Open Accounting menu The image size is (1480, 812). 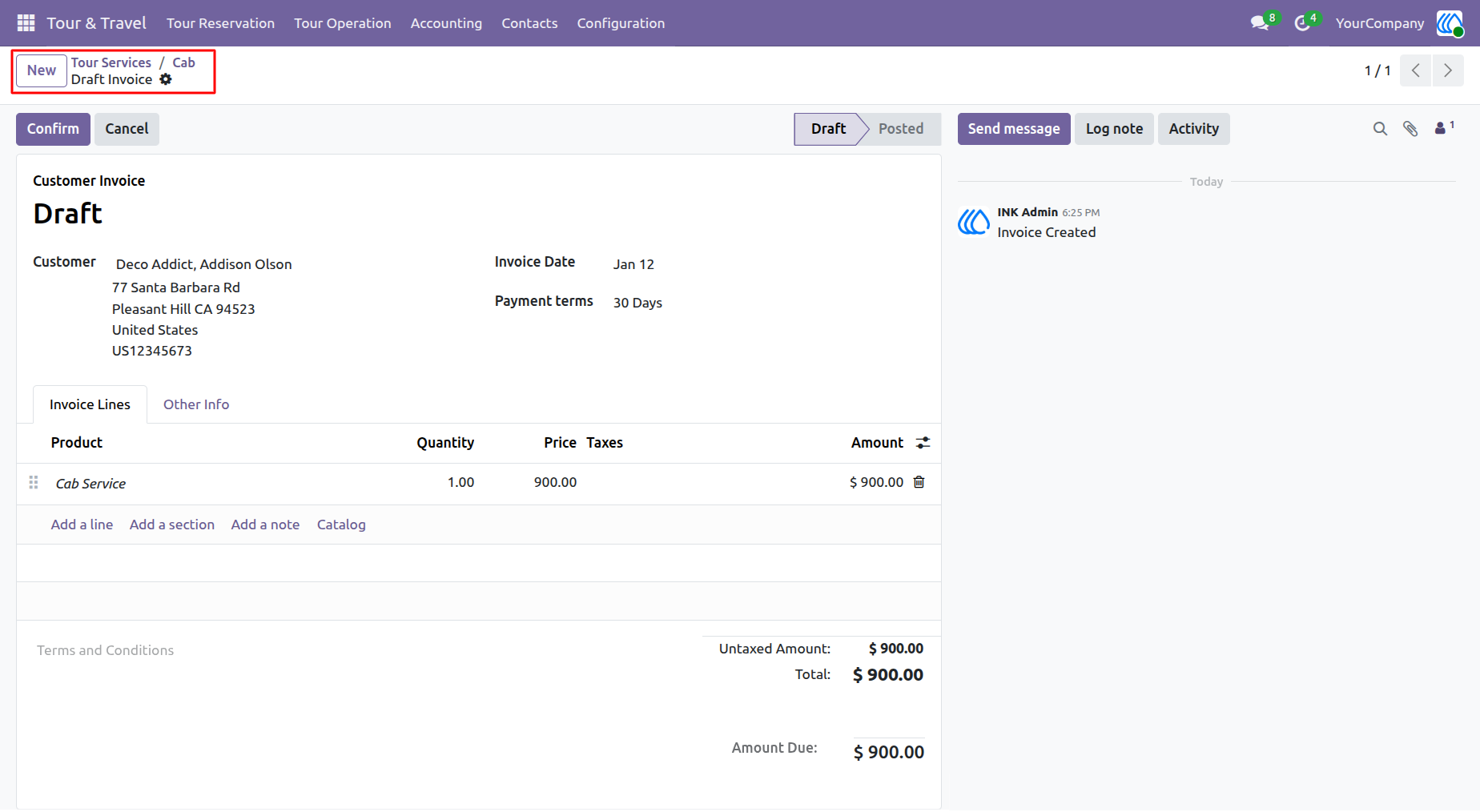coord(446,23)
